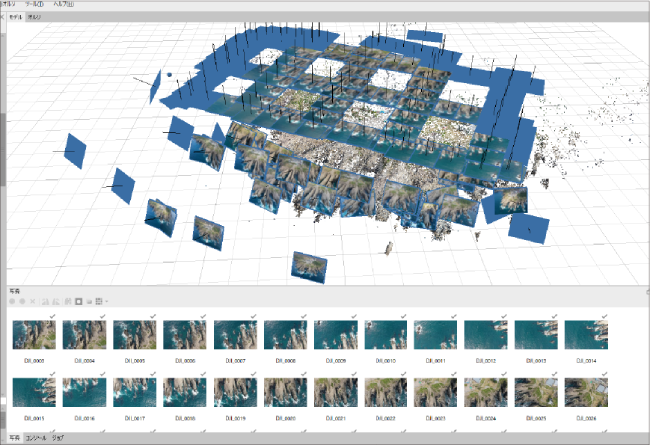
Task: Open the コンソール tab at the bottom
Action: (37, 438)
